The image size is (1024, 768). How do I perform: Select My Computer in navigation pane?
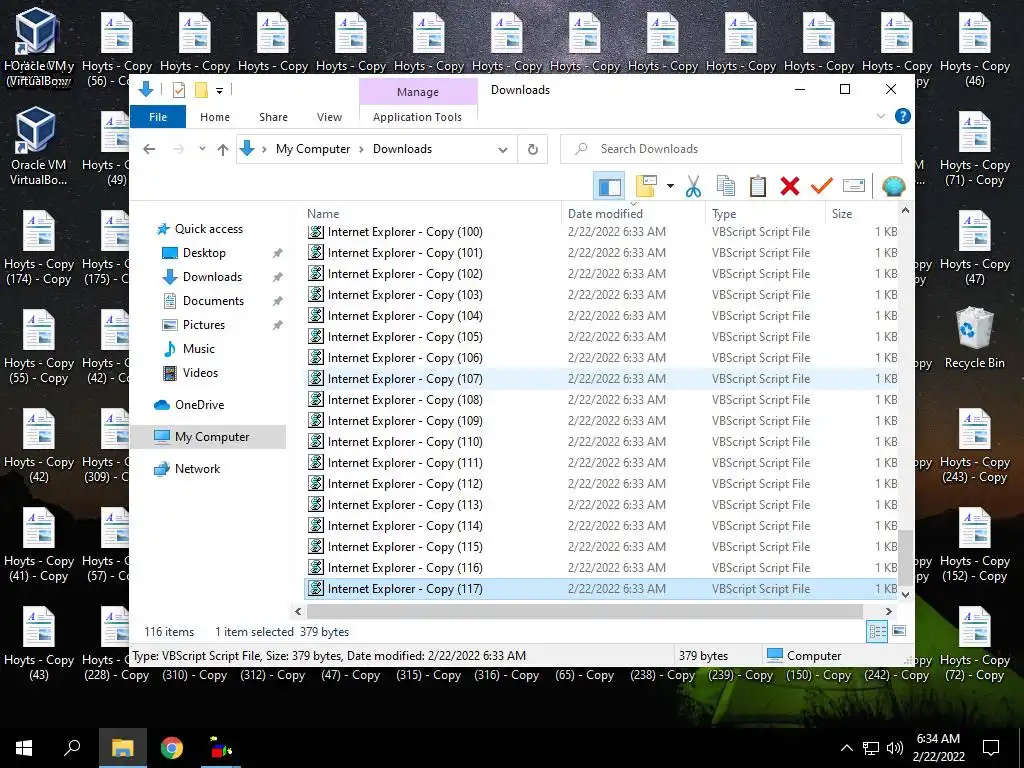tap(212, 437)
